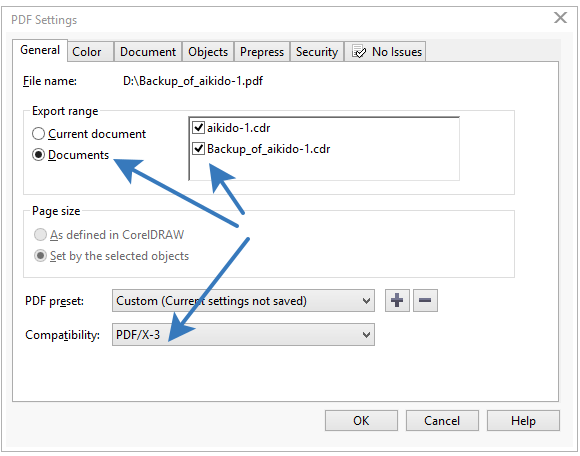Confirm settings with the OK button
Screen dimensions: 580x456
[361, 420]
